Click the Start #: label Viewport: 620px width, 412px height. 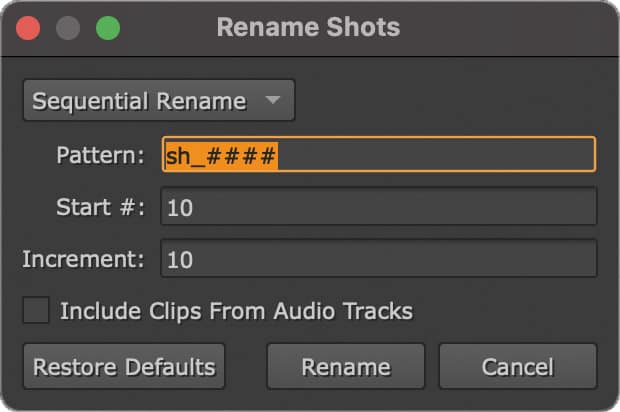coord(100,207)
